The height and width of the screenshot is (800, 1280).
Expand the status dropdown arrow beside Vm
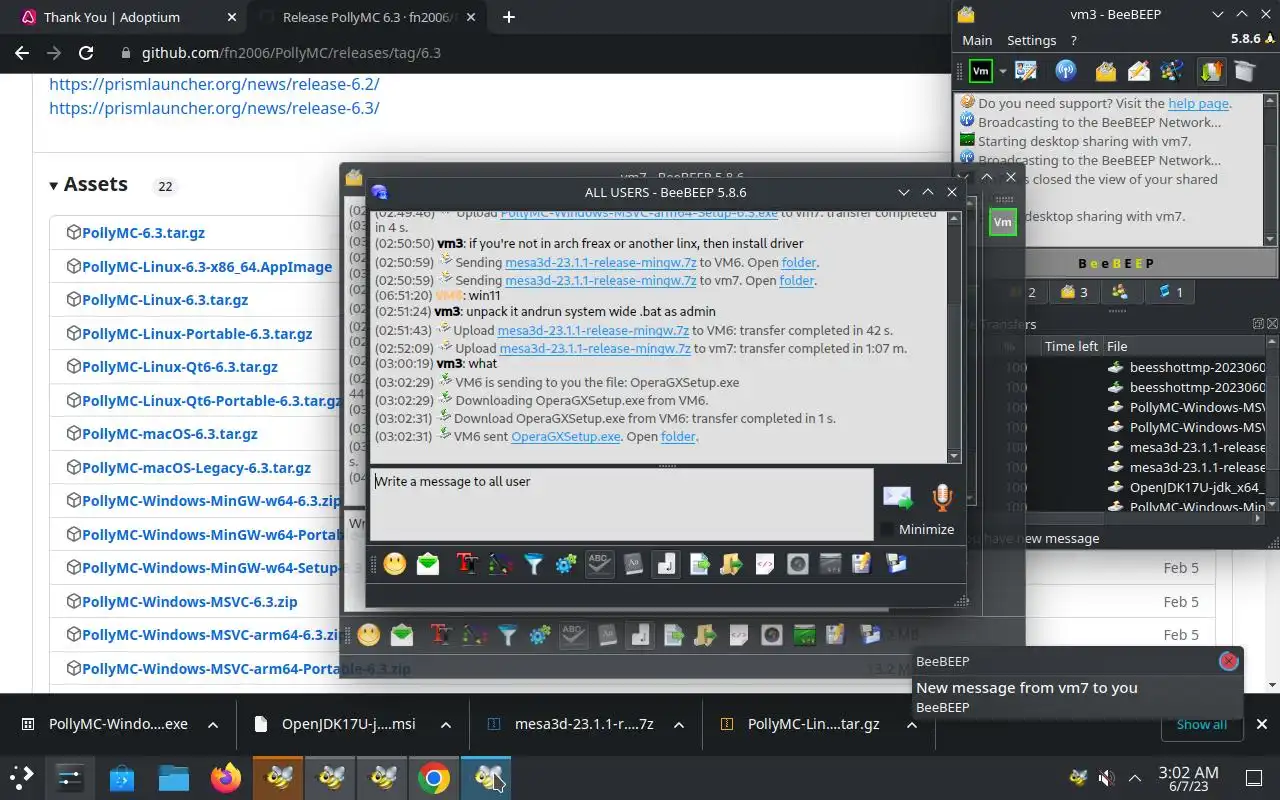coord(1002,71)
